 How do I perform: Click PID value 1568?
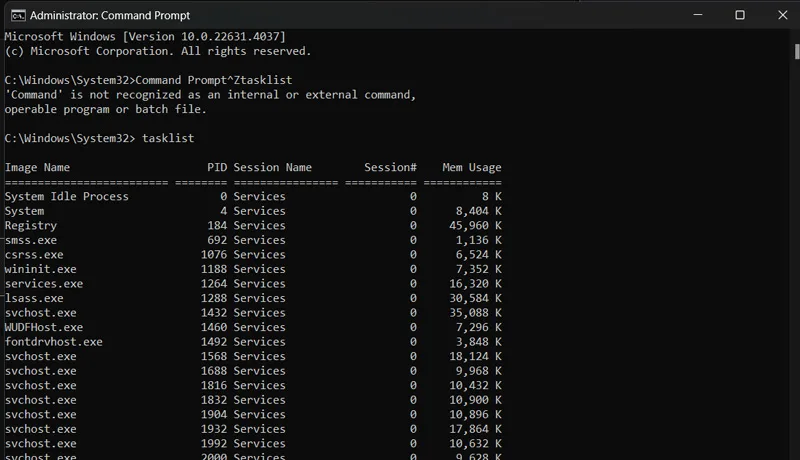click(214, 356)
